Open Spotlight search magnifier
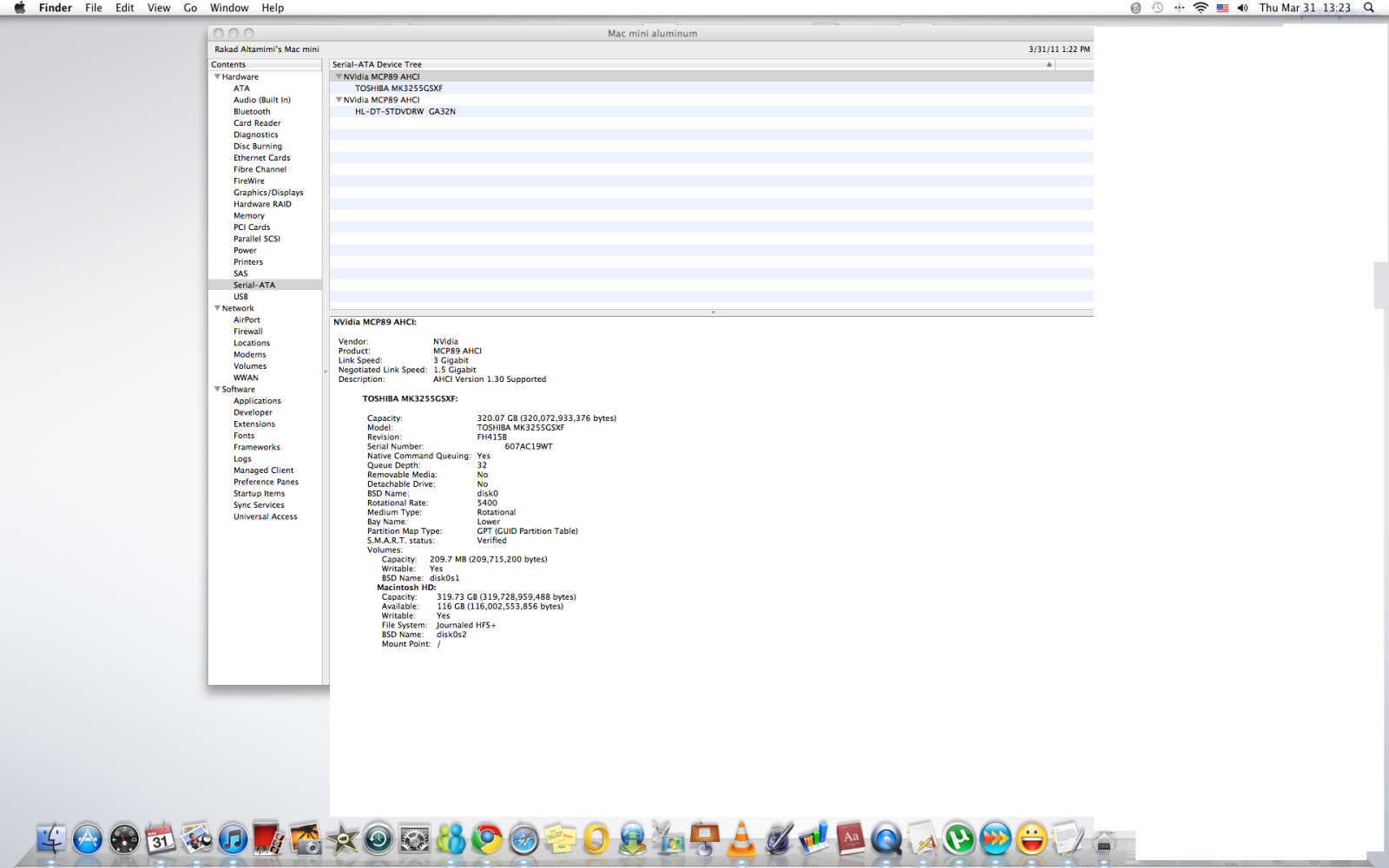The height and width of the screenshot is (868, 1389). 1369,8
